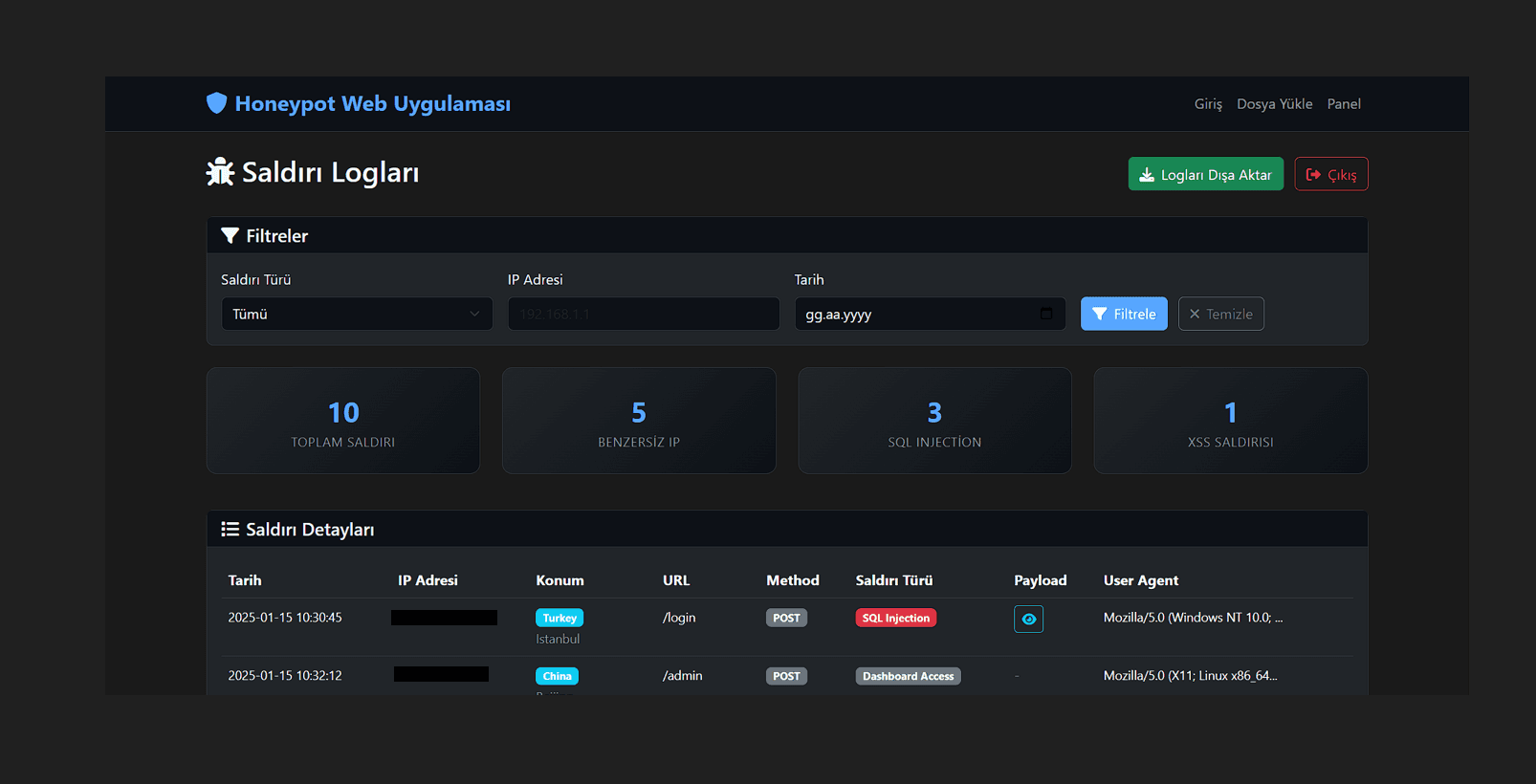Focus the IP Adresi filter input

(x=644, y=314)
